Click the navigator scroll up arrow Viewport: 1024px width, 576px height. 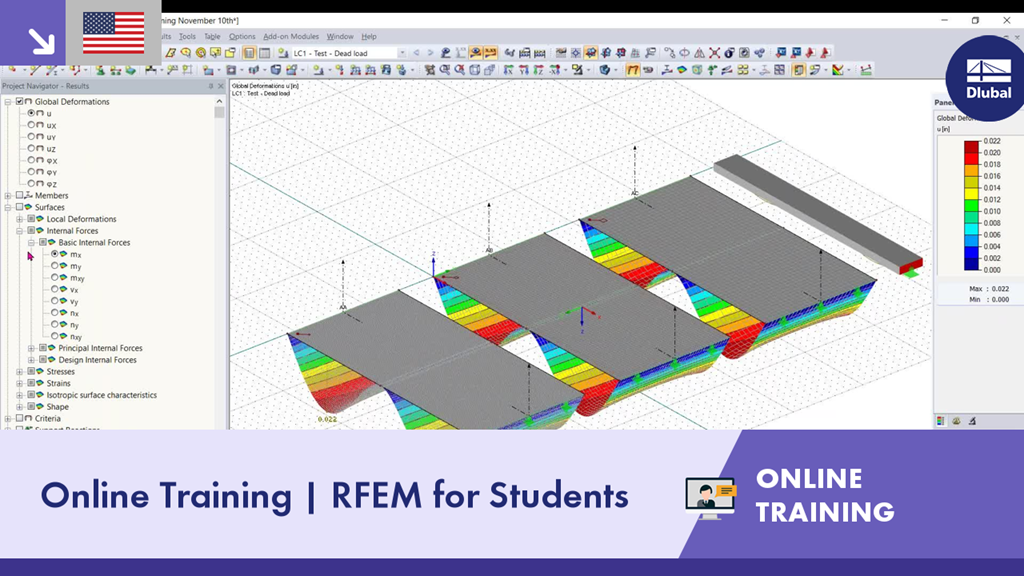[219, 101]
